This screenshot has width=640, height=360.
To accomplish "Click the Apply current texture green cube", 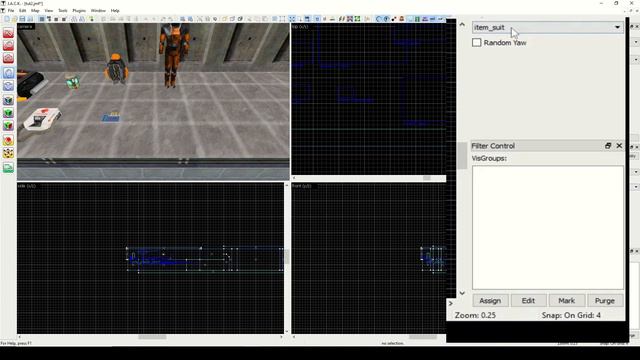I will click(8, 113).
